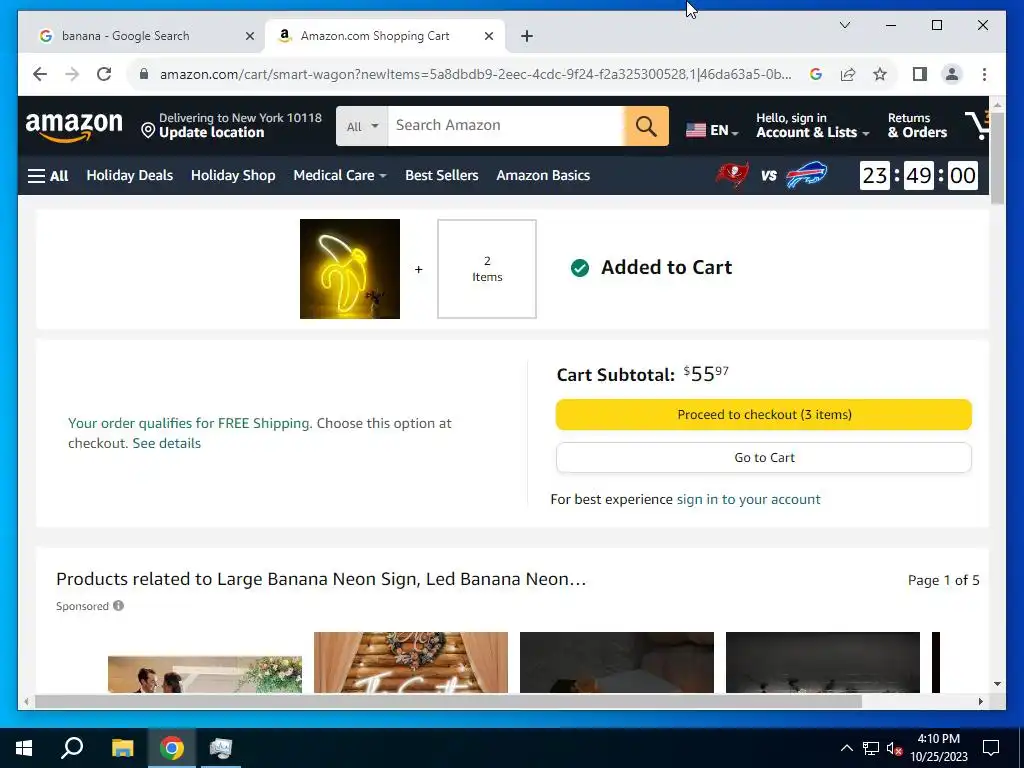Open the search category All dropdown
Screen dimensions: 1024x768
coord(362,126)
